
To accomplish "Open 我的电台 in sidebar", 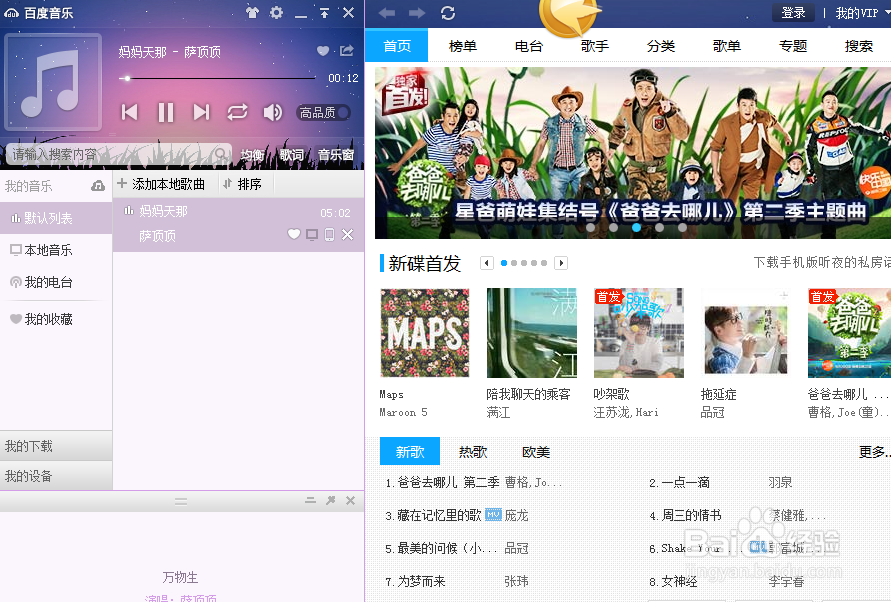I will pyautogui.click(x=56, y=282).
